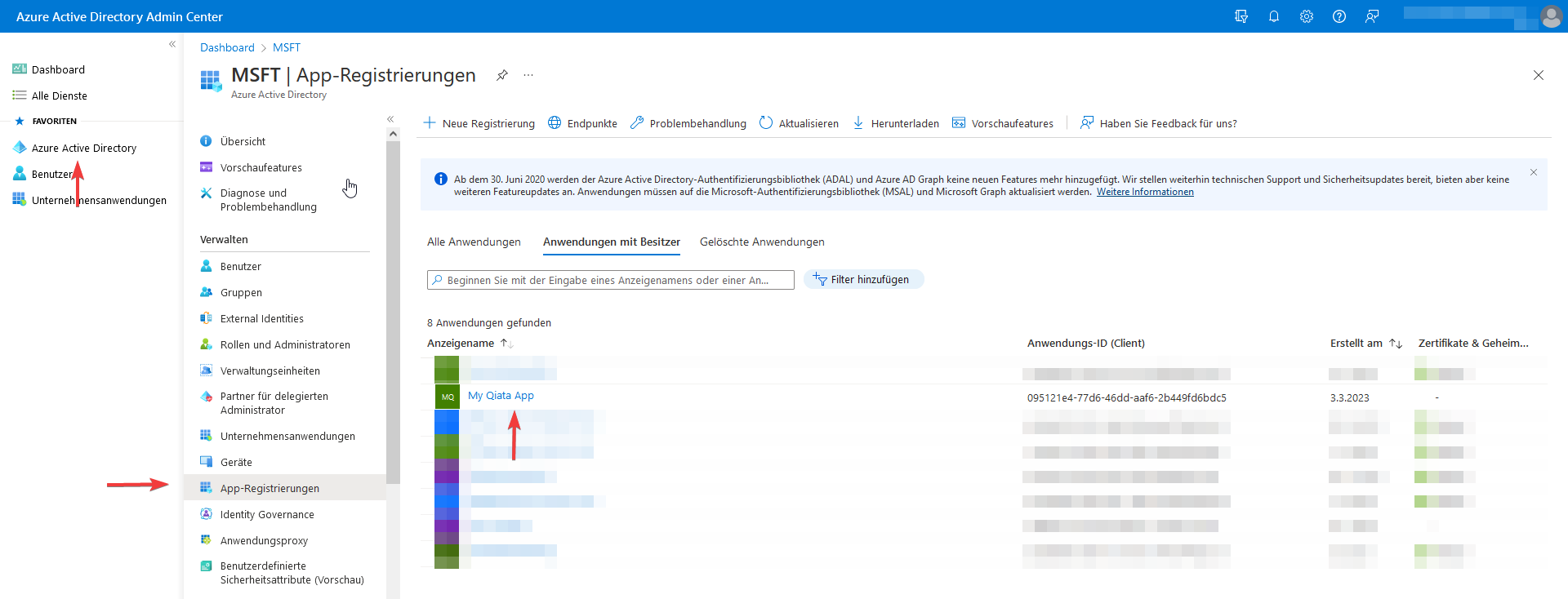Open the Endpunkte toolbar item

[x=582, y=123]
